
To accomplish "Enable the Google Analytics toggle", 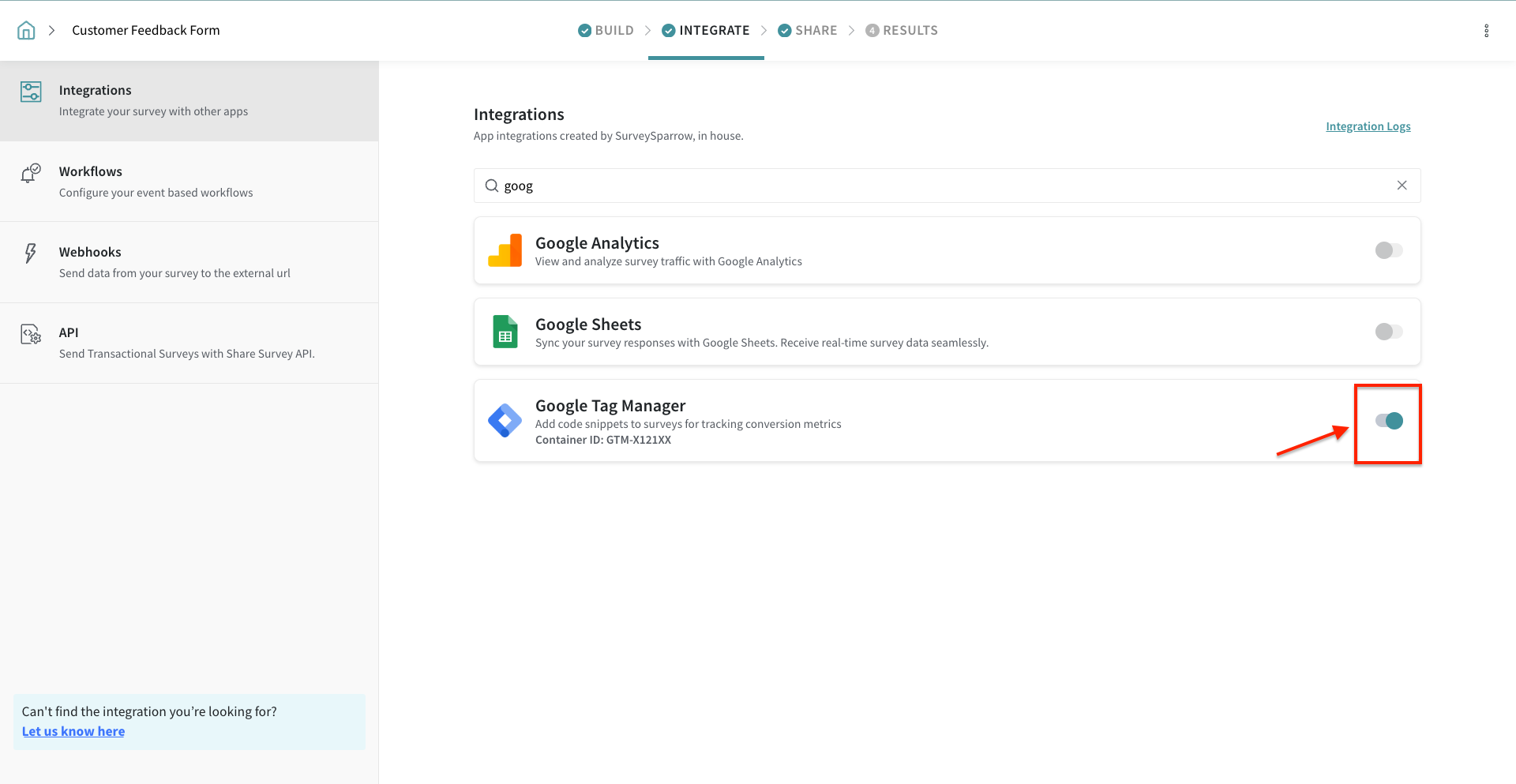I will [1388, 250].
